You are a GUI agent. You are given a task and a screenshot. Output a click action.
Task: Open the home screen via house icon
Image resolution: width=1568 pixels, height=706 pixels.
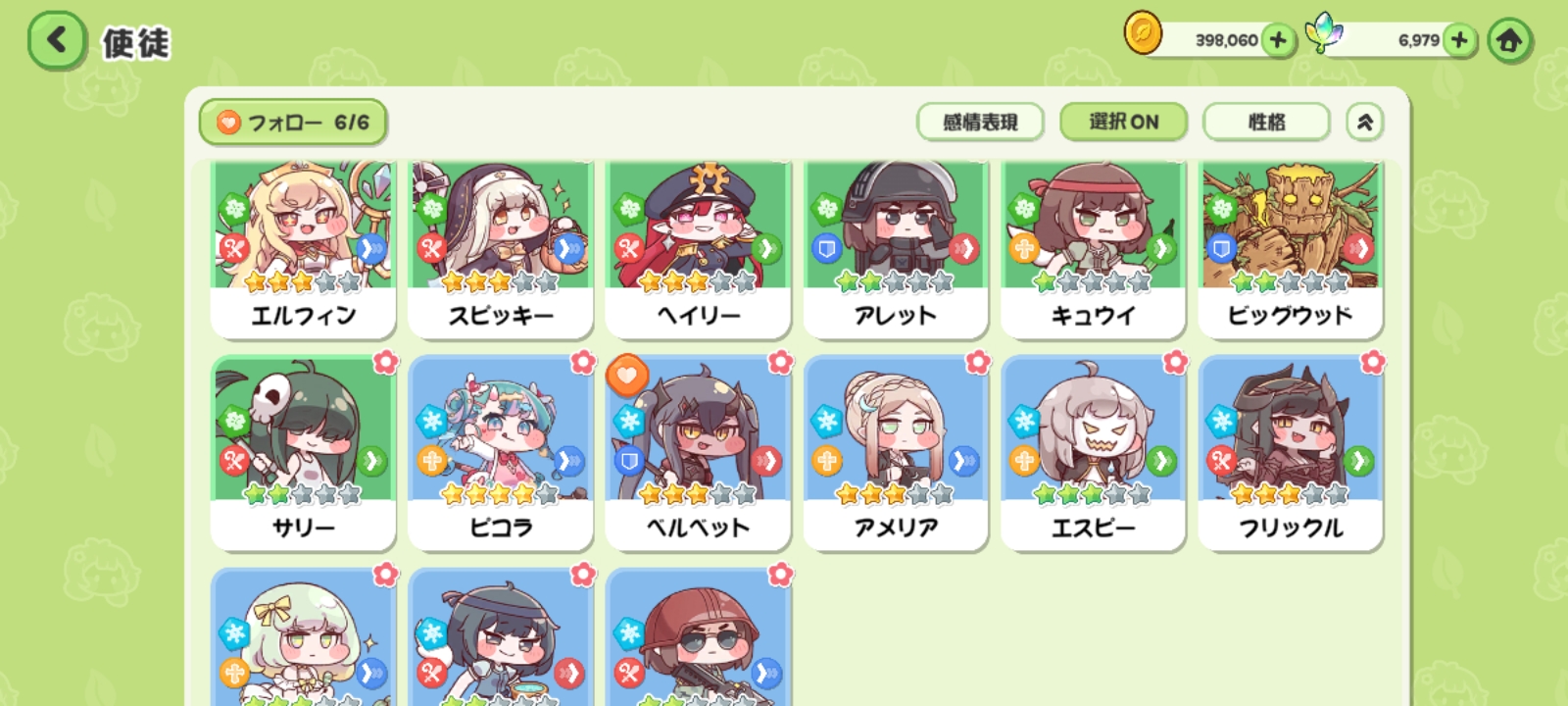click(1509, 41)
